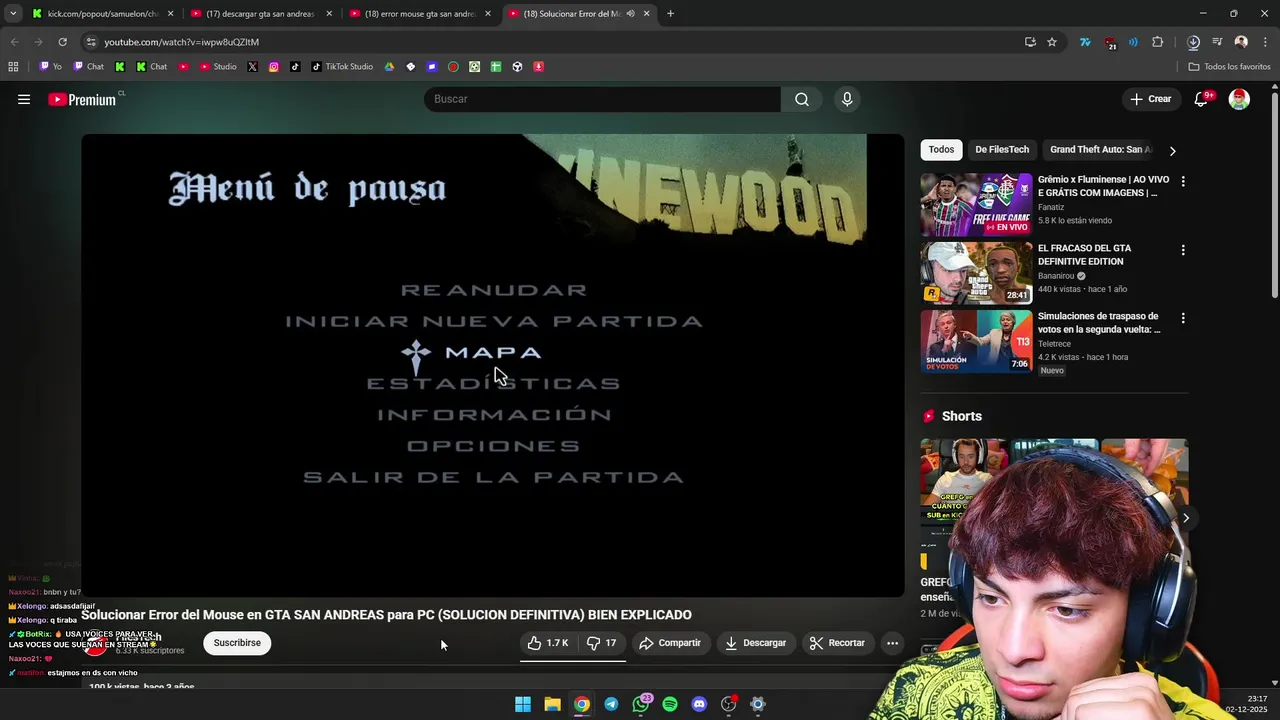1280x720 pixels.
Task: Go to YouTube Premium home logo
Action: pyautogui.click(x=84, y=99)
